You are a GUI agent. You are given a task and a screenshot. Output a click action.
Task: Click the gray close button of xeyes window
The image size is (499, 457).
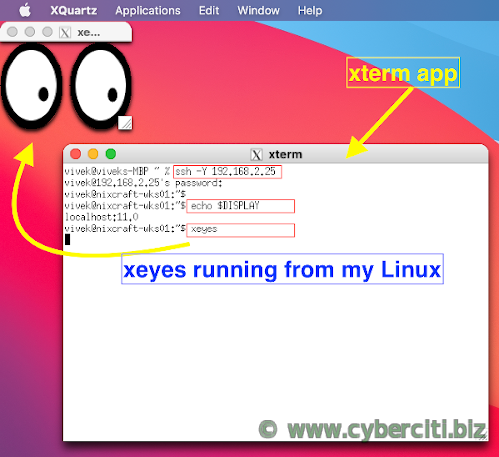(12, 32)
